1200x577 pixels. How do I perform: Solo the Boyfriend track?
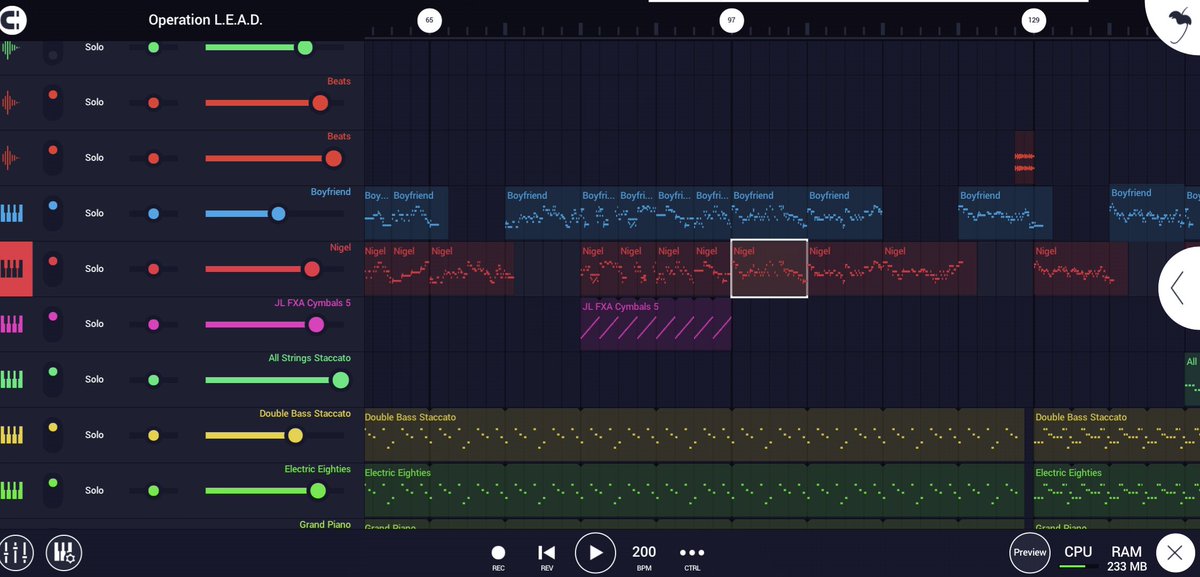[x=94, y=213]
